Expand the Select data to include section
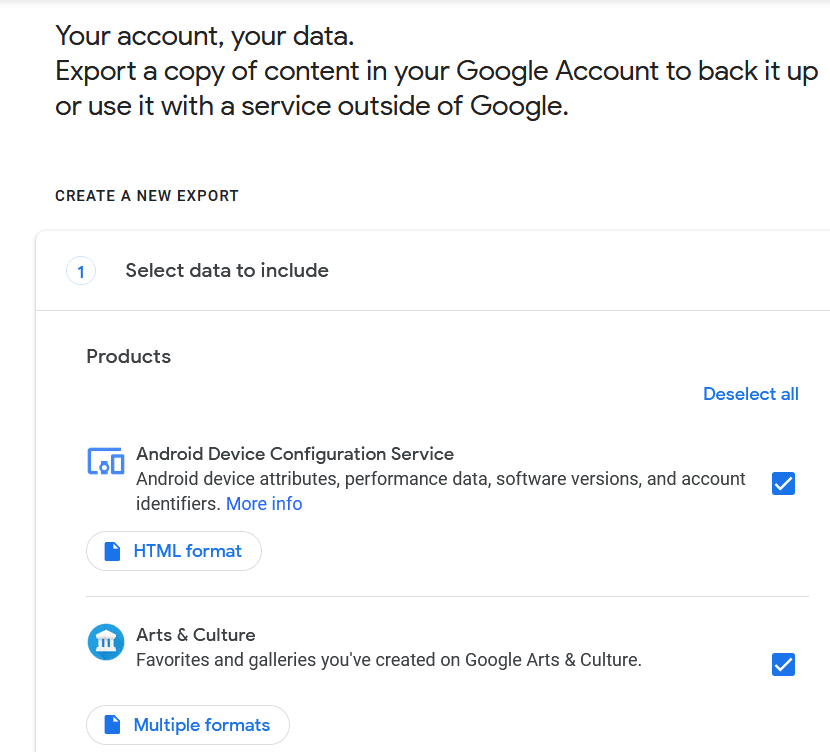830x752 pixels. [x=227, y=270]
